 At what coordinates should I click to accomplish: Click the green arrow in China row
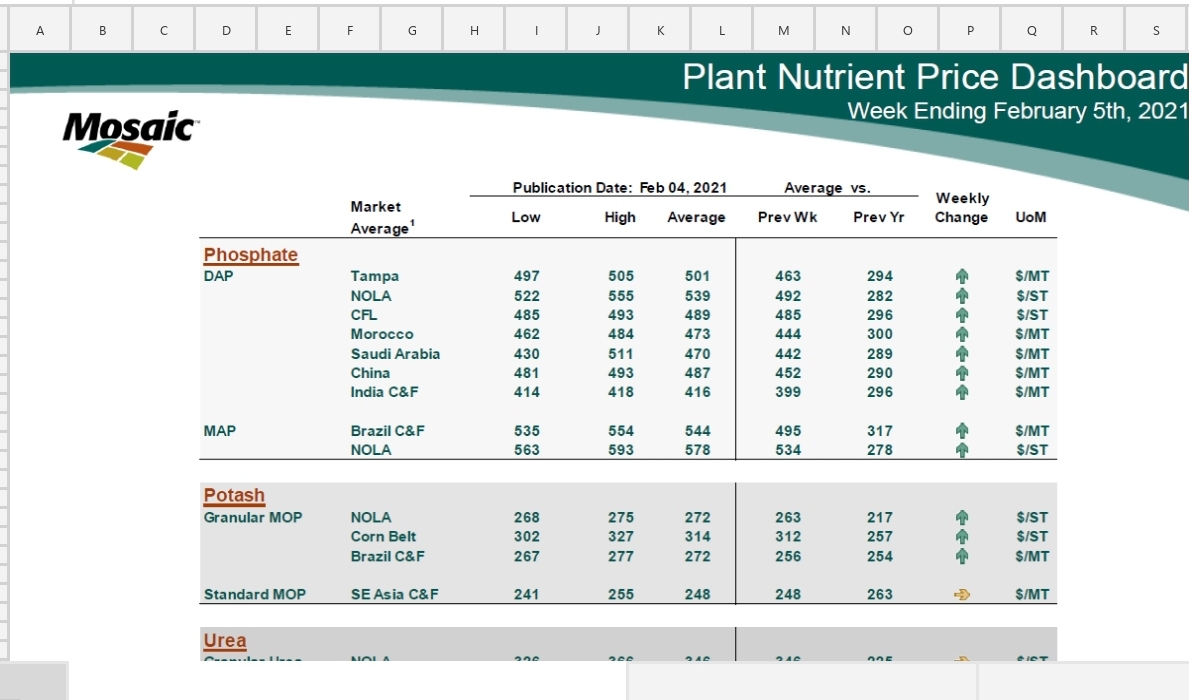962,373
